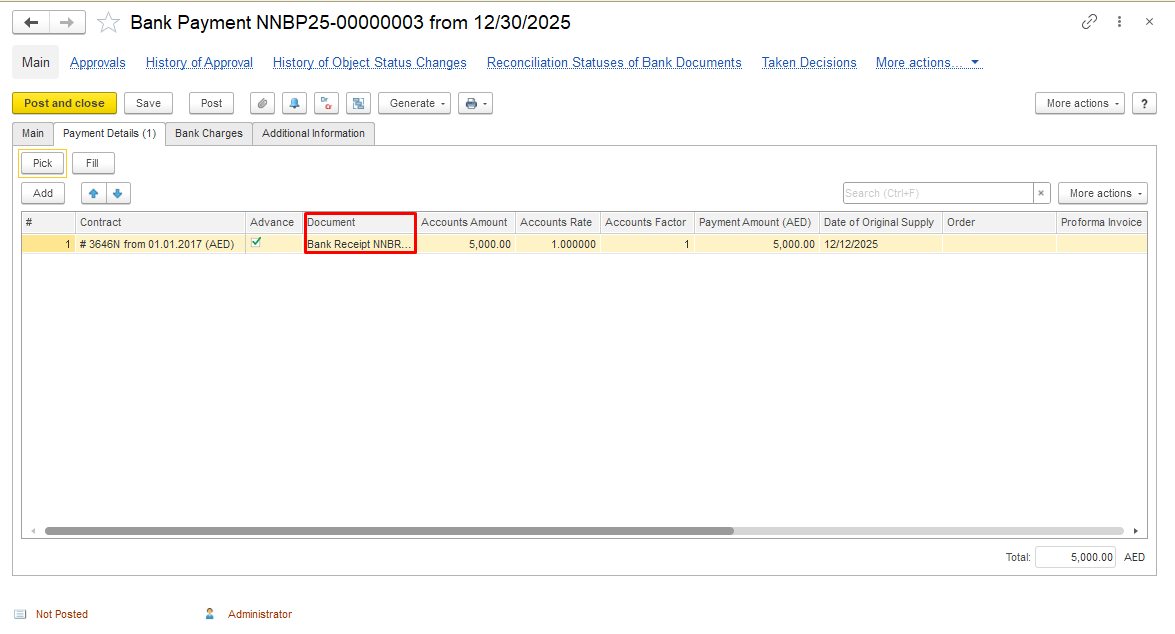Click the right scroll arrow of the table
Viewport: 1175px width, 634px height.
click(x=1136, y=531)
